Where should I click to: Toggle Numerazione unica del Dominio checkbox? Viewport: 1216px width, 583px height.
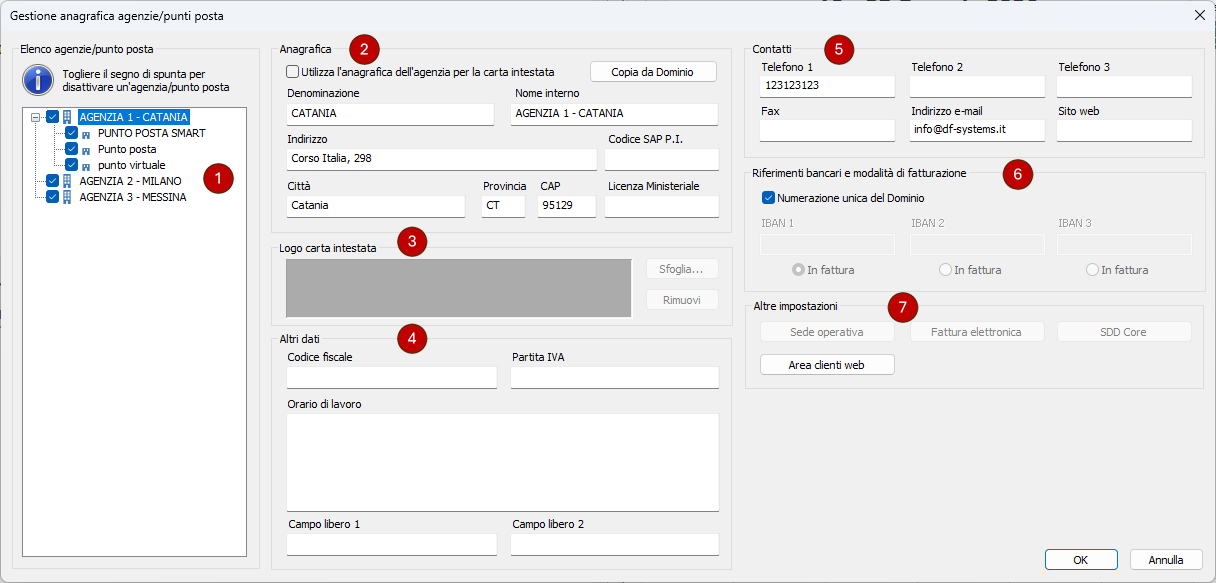coord(769,198)
